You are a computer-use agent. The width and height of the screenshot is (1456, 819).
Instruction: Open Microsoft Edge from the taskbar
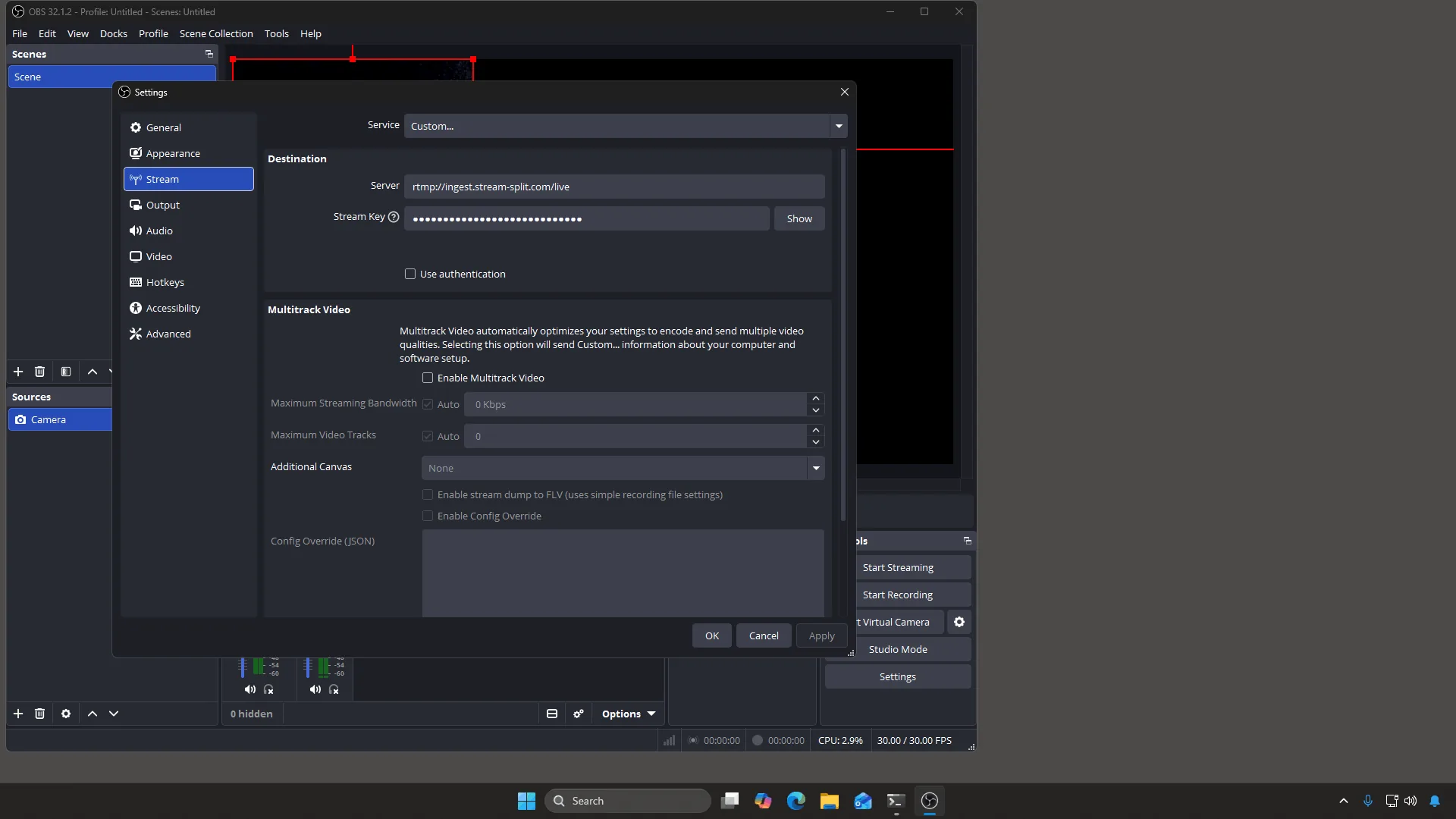(795, 801)
